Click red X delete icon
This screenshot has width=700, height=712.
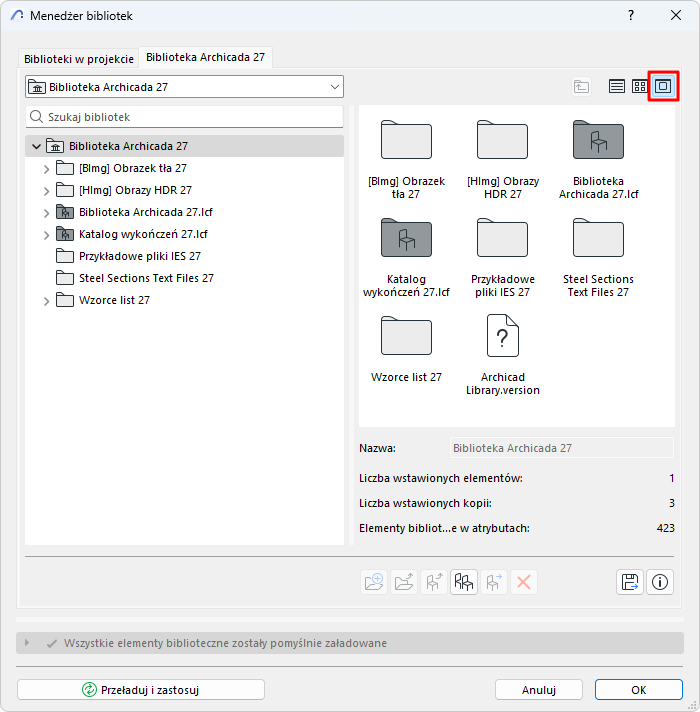pos(524,582)
